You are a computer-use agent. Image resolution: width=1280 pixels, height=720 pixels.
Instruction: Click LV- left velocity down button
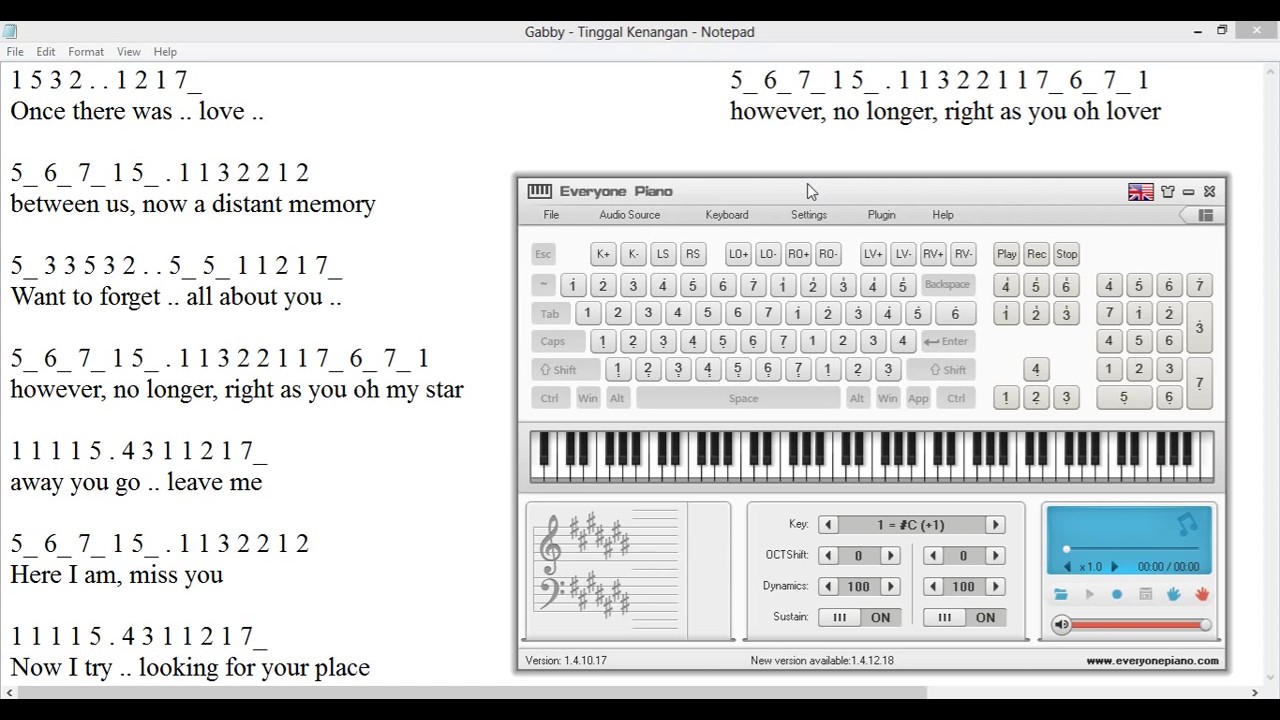tap(903, 254)
